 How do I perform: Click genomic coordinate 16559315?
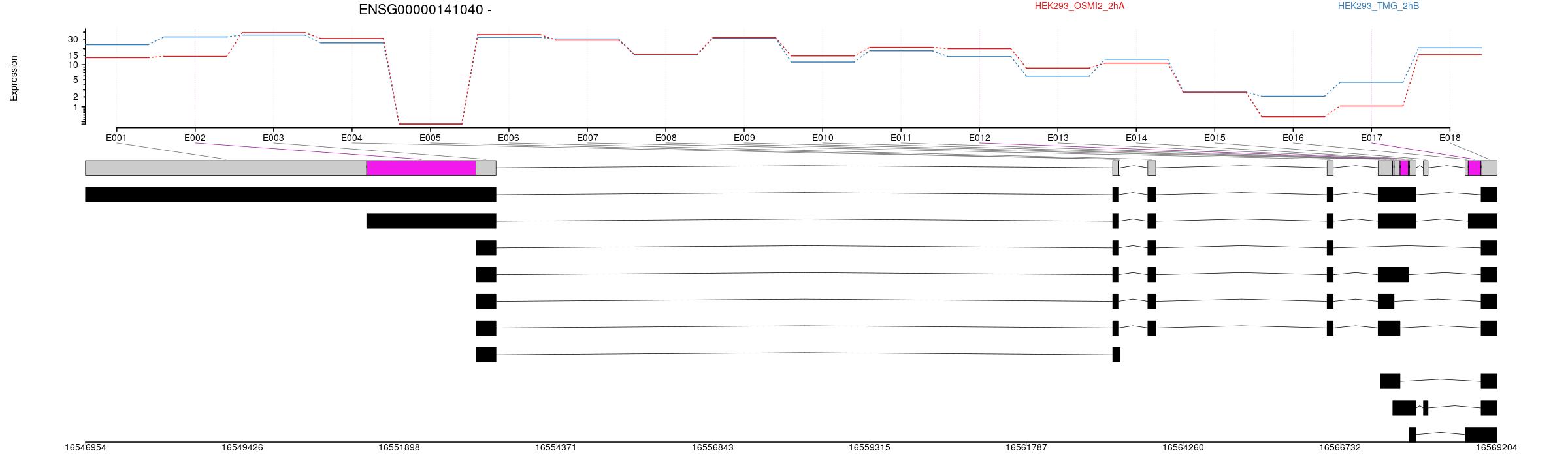tap(870, 447)
